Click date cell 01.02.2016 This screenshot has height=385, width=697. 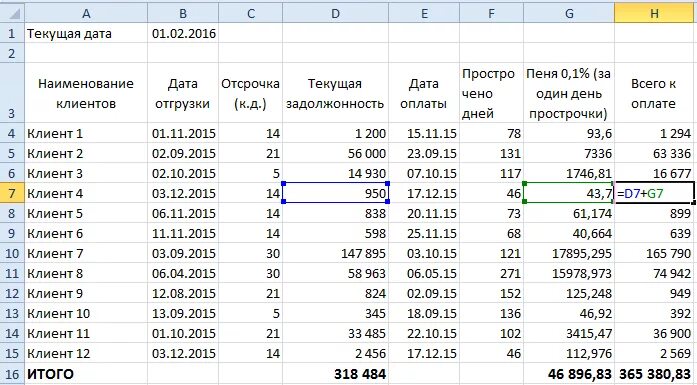point(183,33)
